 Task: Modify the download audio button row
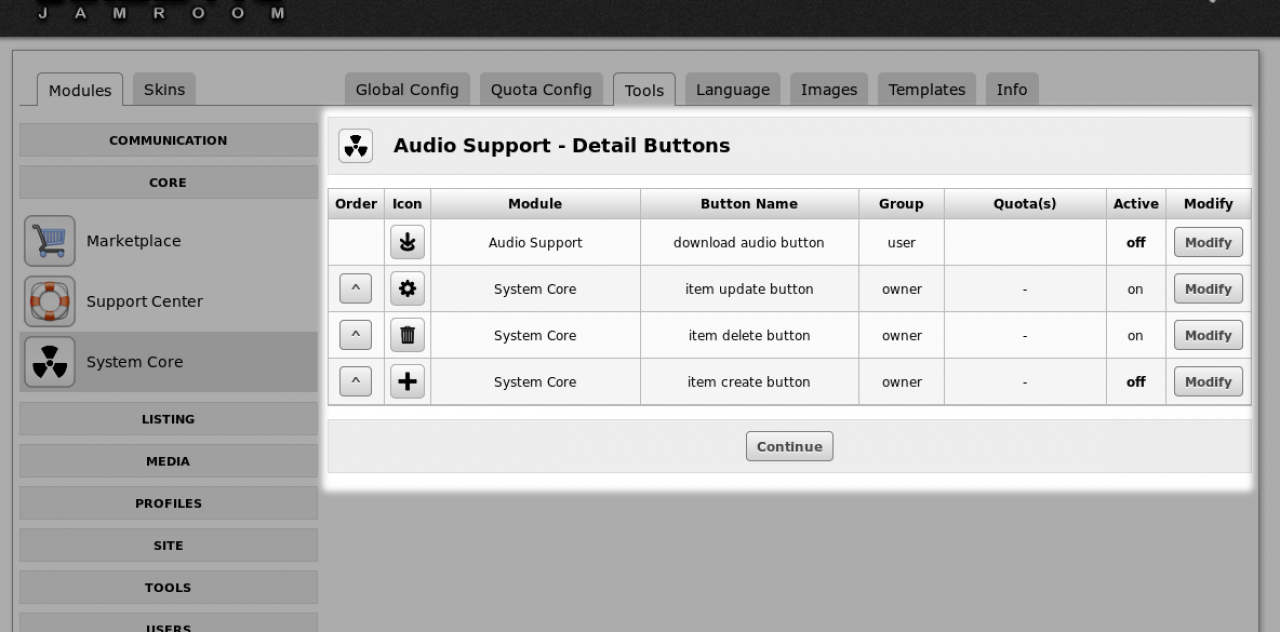pos(1208,242)
